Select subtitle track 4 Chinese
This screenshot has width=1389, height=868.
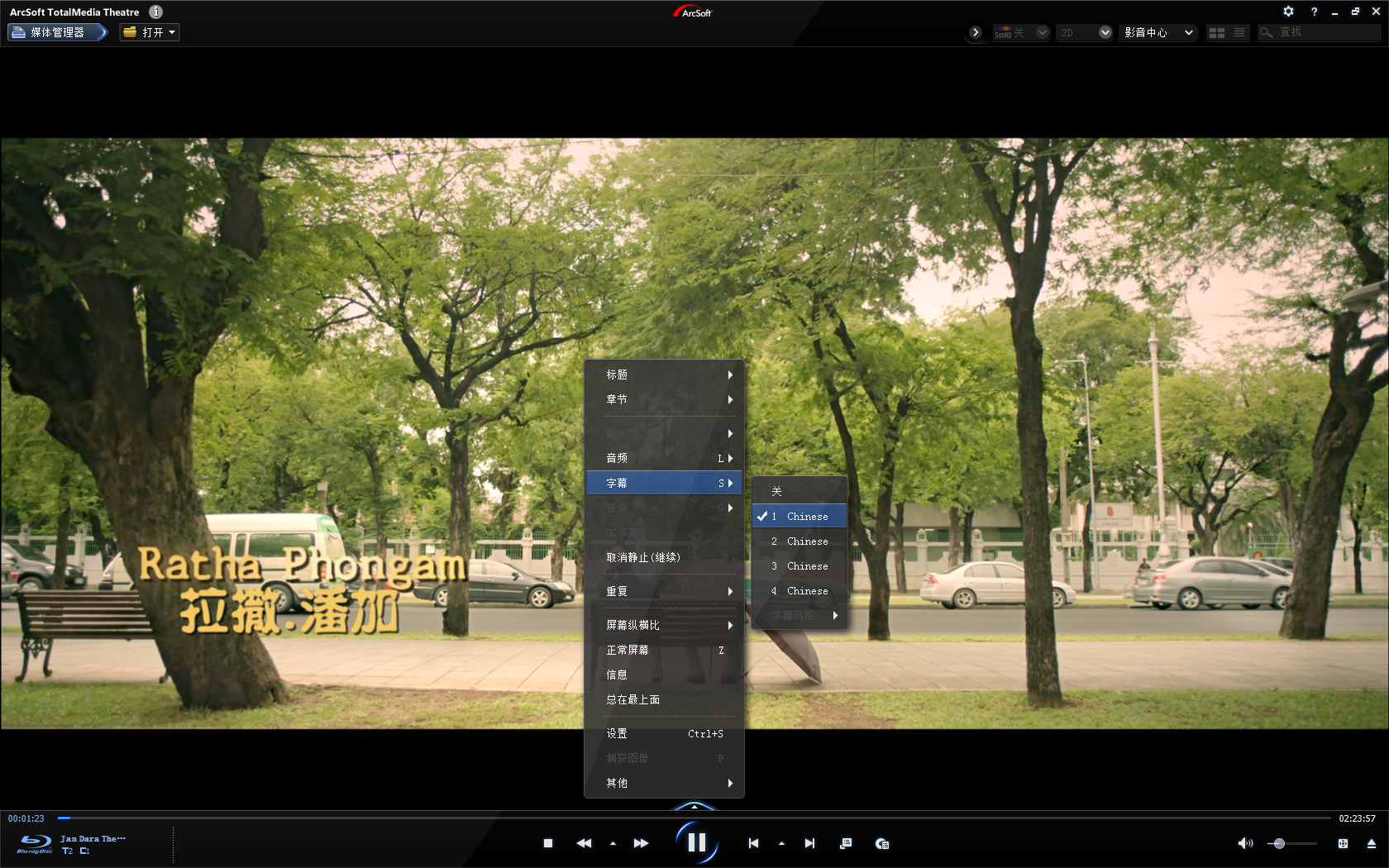(800, 590)
